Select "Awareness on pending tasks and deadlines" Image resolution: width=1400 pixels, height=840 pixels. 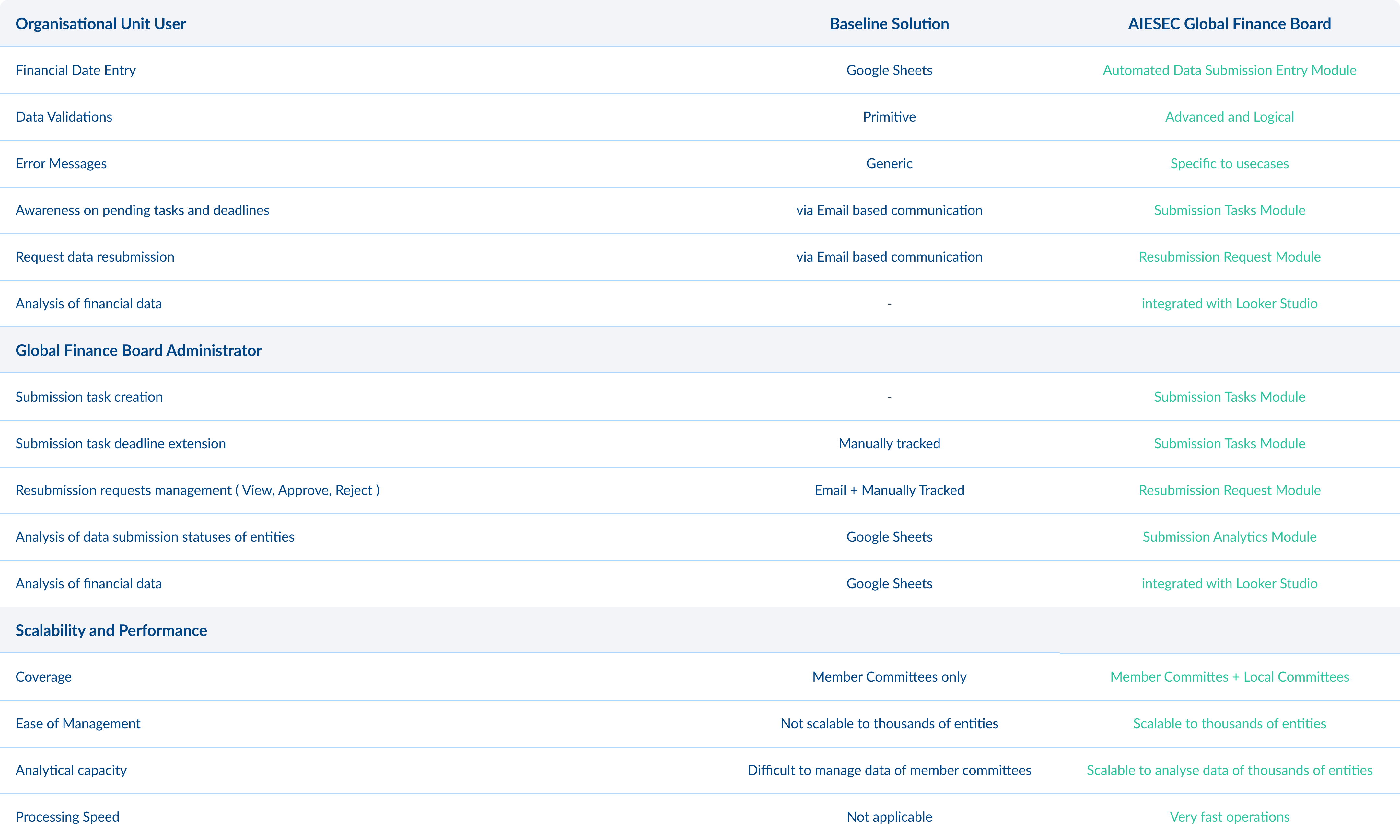coord(143,210)
